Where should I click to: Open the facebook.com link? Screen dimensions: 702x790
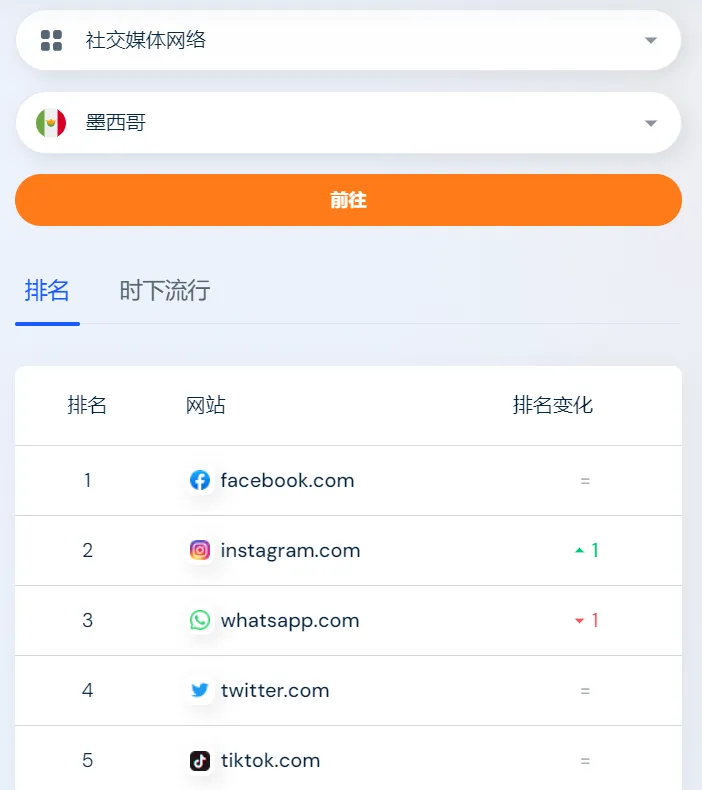click(287, 481)
